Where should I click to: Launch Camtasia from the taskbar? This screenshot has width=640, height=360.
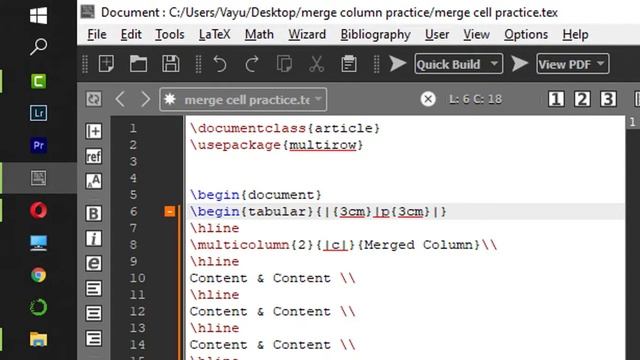coord(38,81)
